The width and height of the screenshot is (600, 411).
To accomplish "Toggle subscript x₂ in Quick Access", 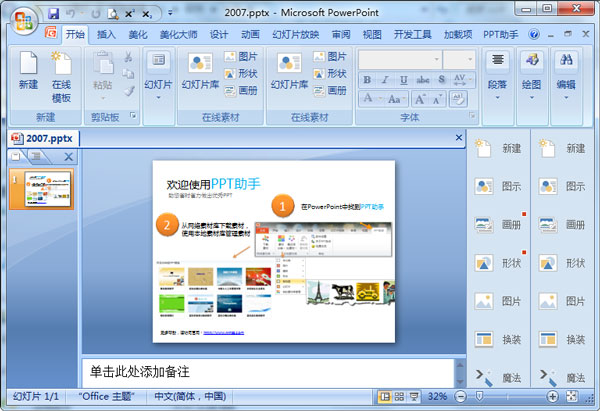I will (147, 14).
